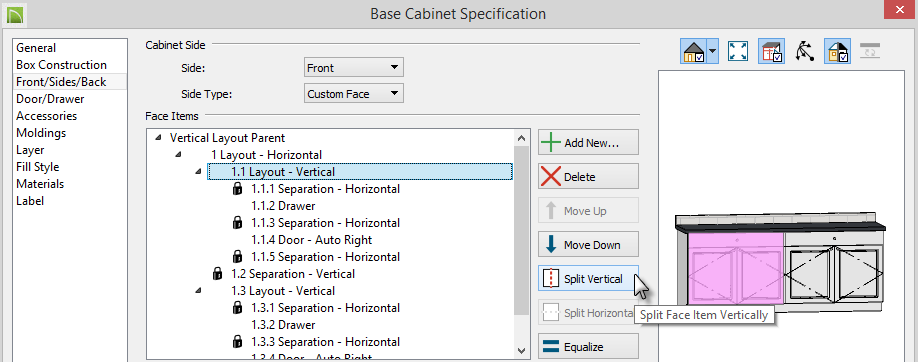
Task: Click lock icon beside 1.1.3 Separation - Horizontal
Action: point(237,223)
